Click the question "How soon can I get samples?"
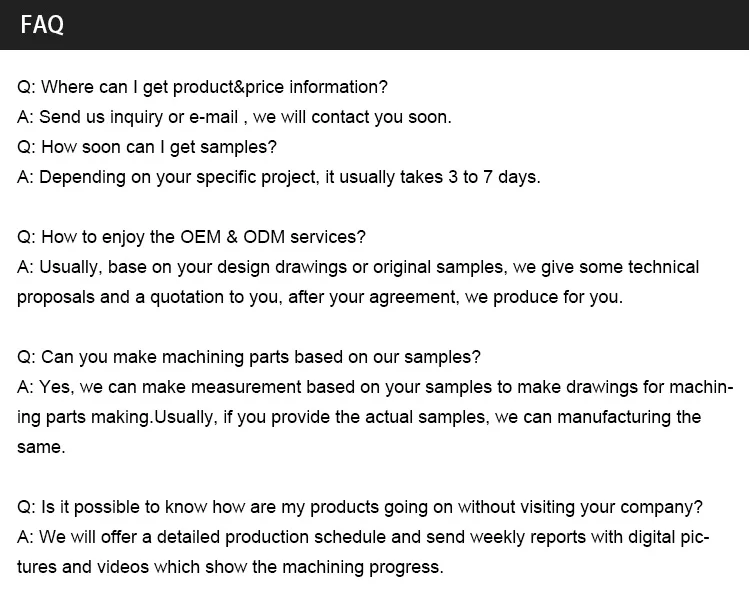 point(147,147)
